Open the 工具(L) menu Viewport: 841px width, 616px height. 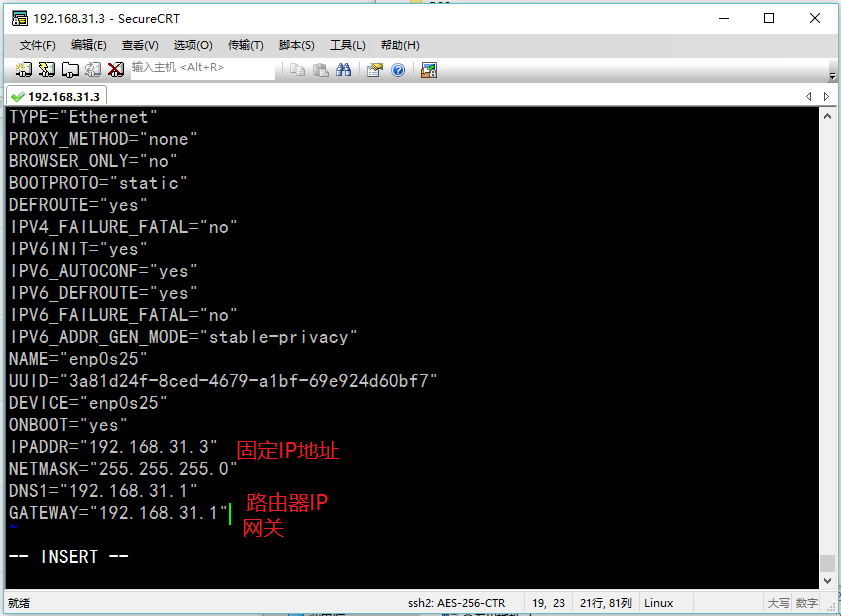[x=348, y=46]
